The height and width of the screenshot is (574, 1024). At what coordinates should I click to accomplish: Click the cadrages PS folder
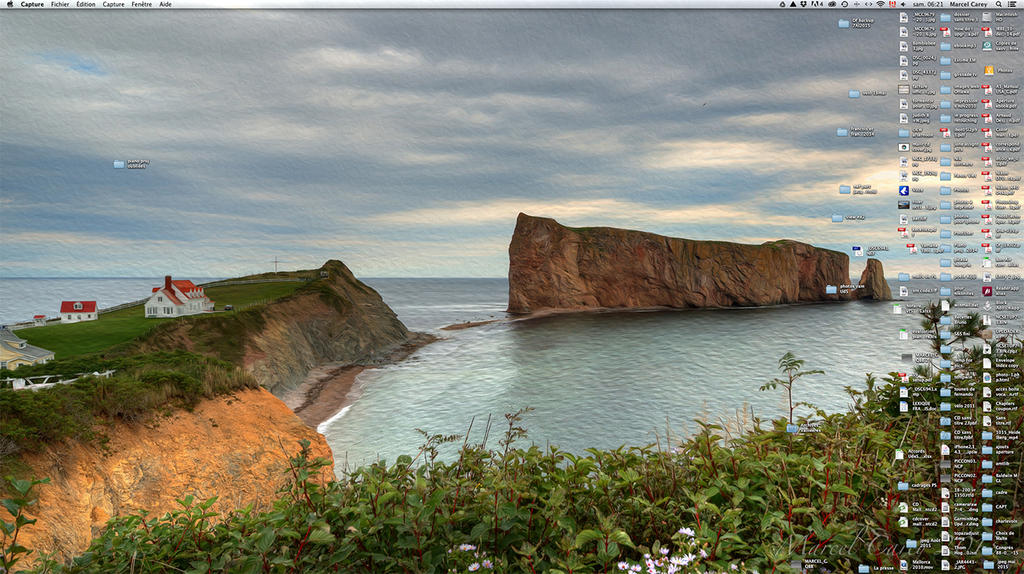[x=903, y=486]
